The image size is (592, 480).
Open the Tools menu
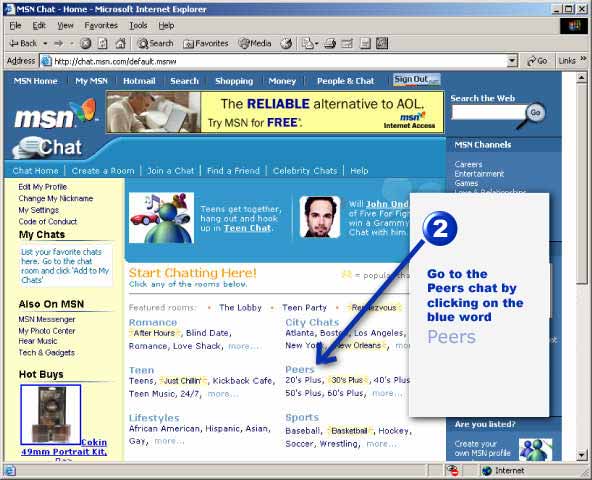pos(138,25)
